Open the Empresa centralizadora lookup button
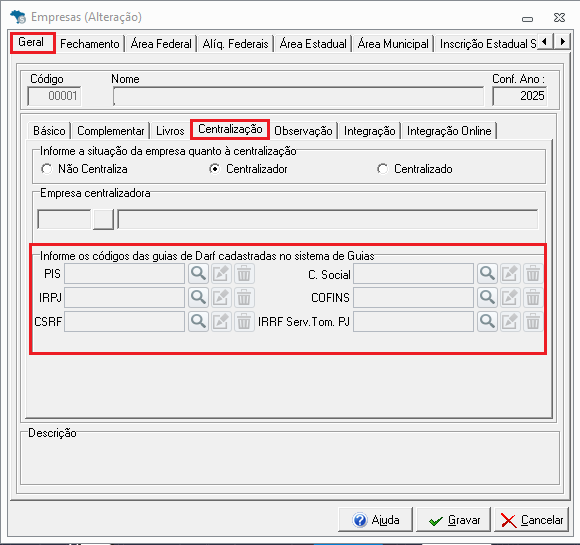 click(103, 219)
